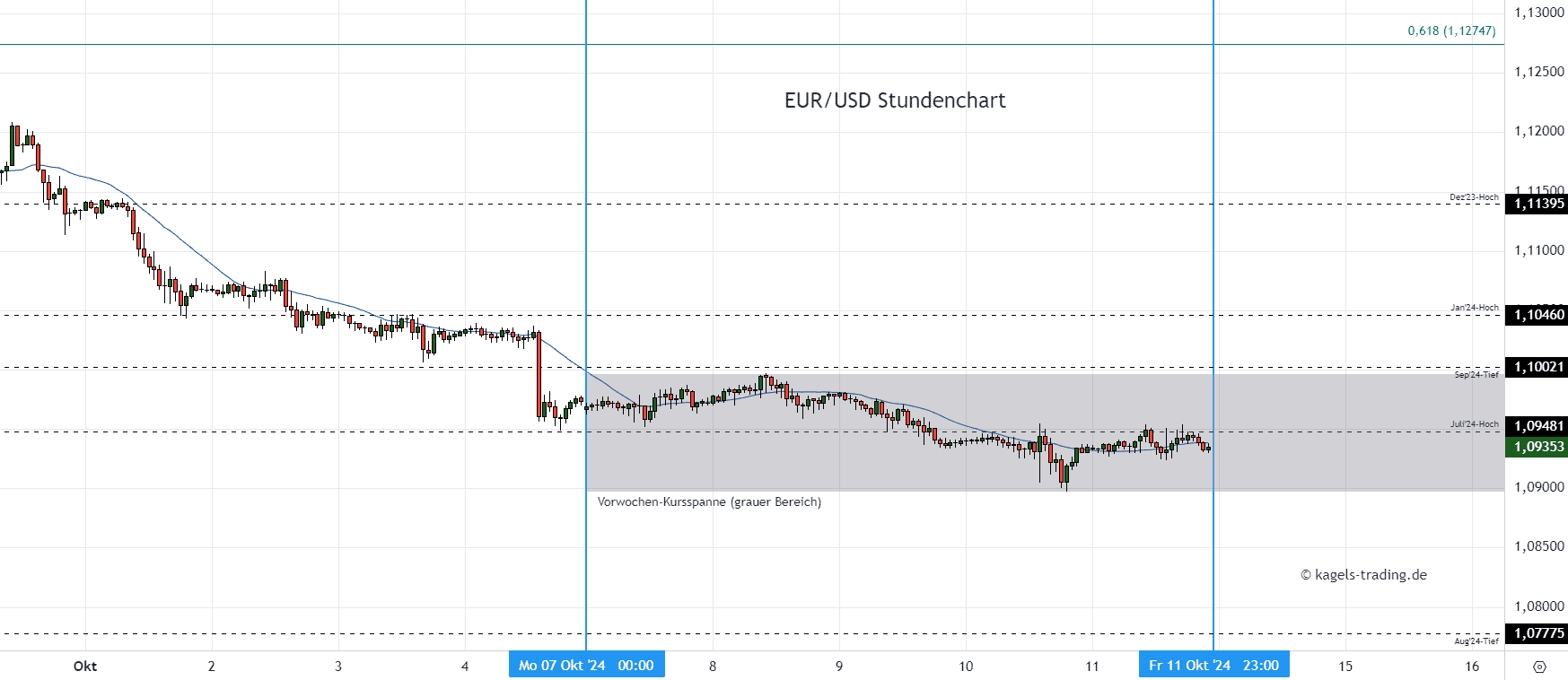Click the 1,09481 price label
The image size is (1568, 680).
tap(1537, 426)
